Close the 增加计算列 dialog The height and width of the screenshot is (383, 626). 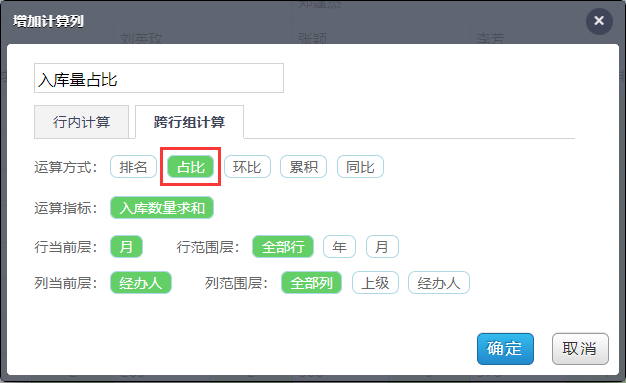pyautogui.click(x=599, y=21)
